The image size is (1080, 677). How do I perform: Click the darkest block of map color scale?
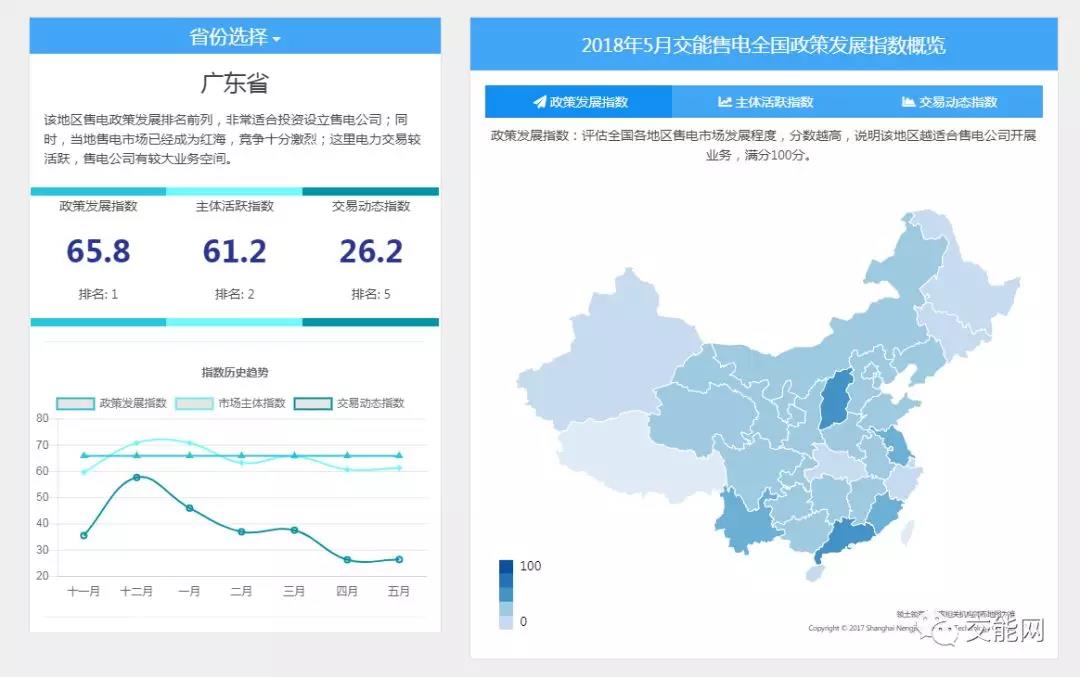(506, 566)
